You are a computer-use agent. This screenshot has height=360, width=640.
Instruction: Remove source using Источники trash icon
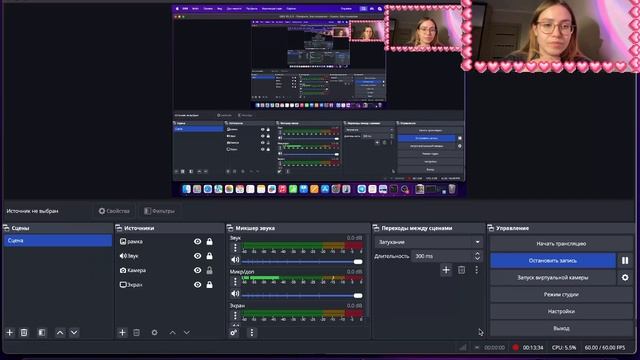click(x=136, y=333)
